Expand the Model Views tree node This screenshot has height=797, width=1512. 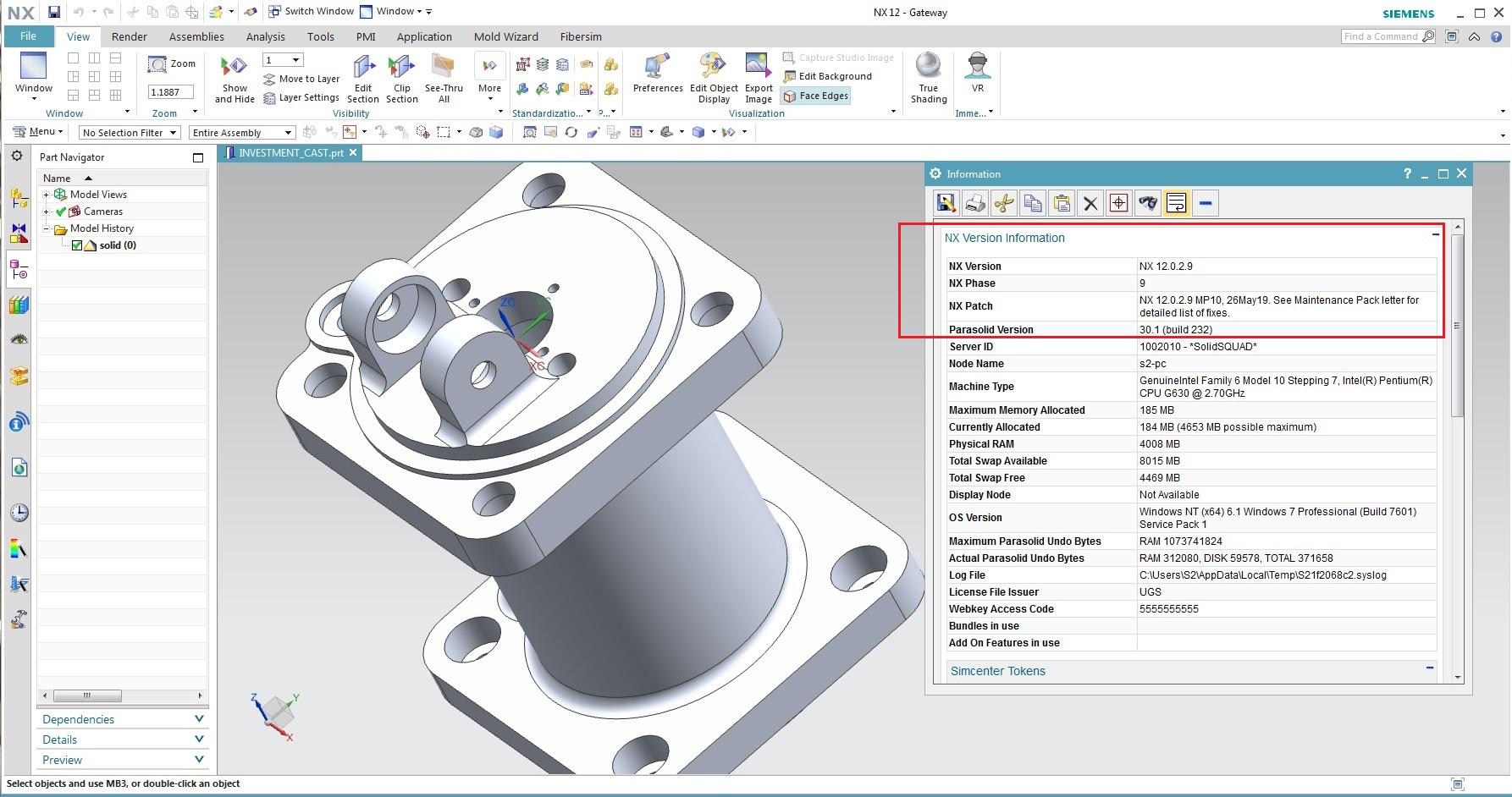pos(47,195)
